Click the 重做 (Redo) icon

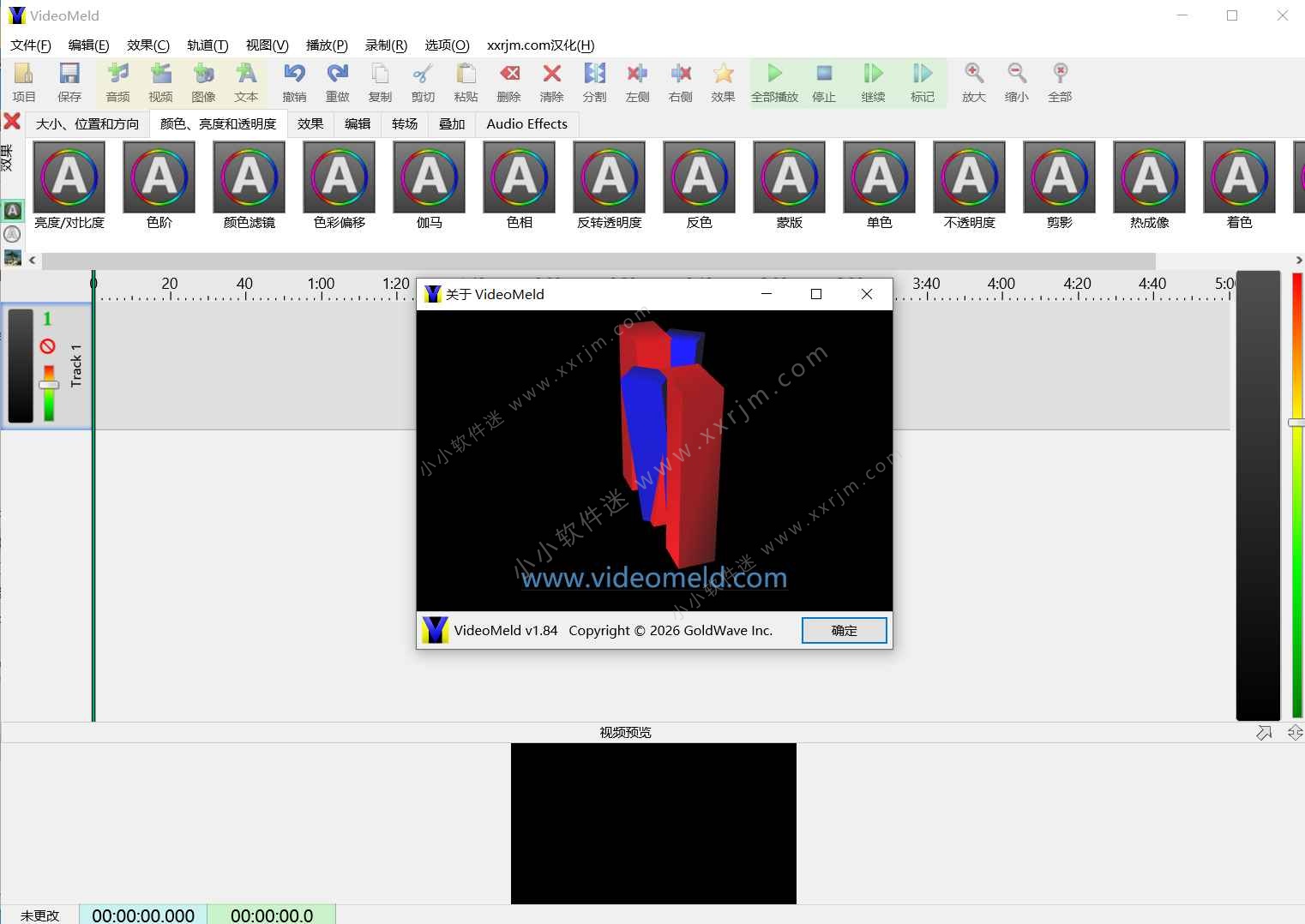(x=338, y=83)
